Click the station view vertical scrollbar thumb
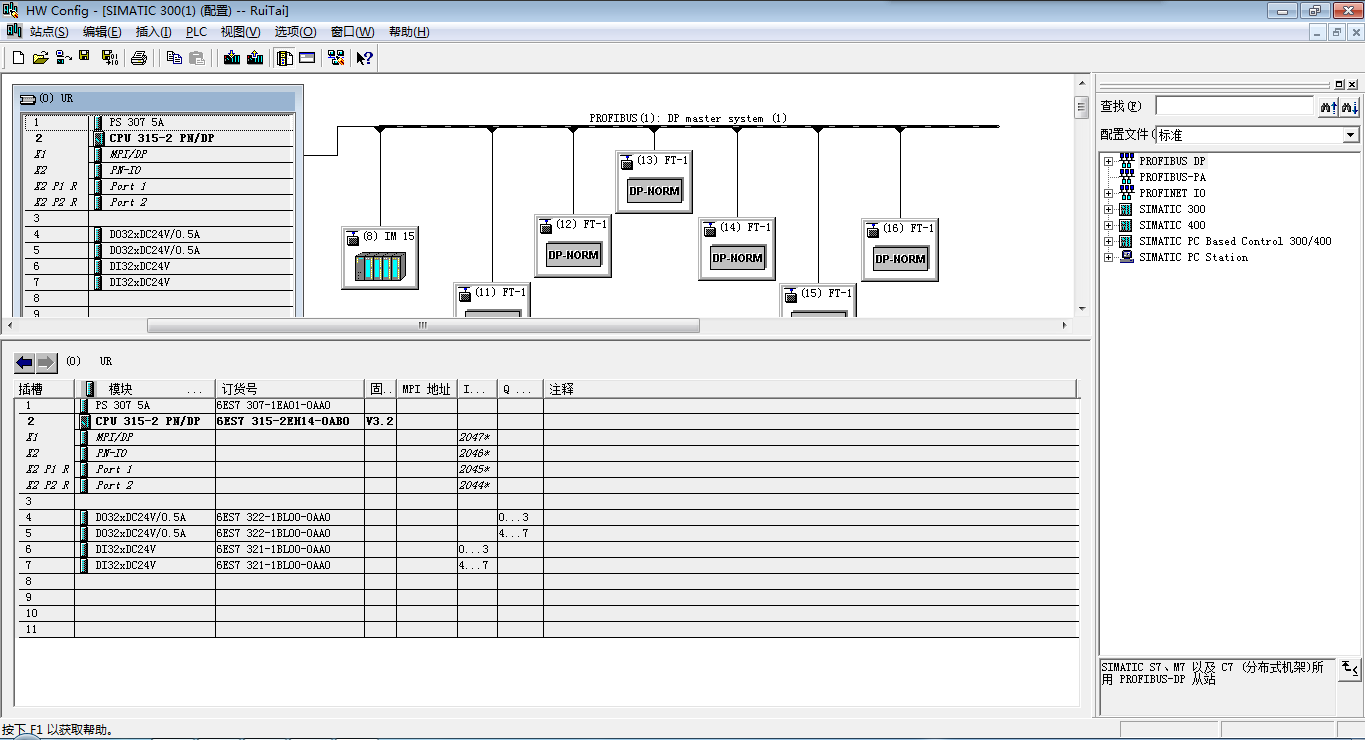The width and height of the screenshot is (1365, 740). pyautogui.click(x=1081, y=107)
